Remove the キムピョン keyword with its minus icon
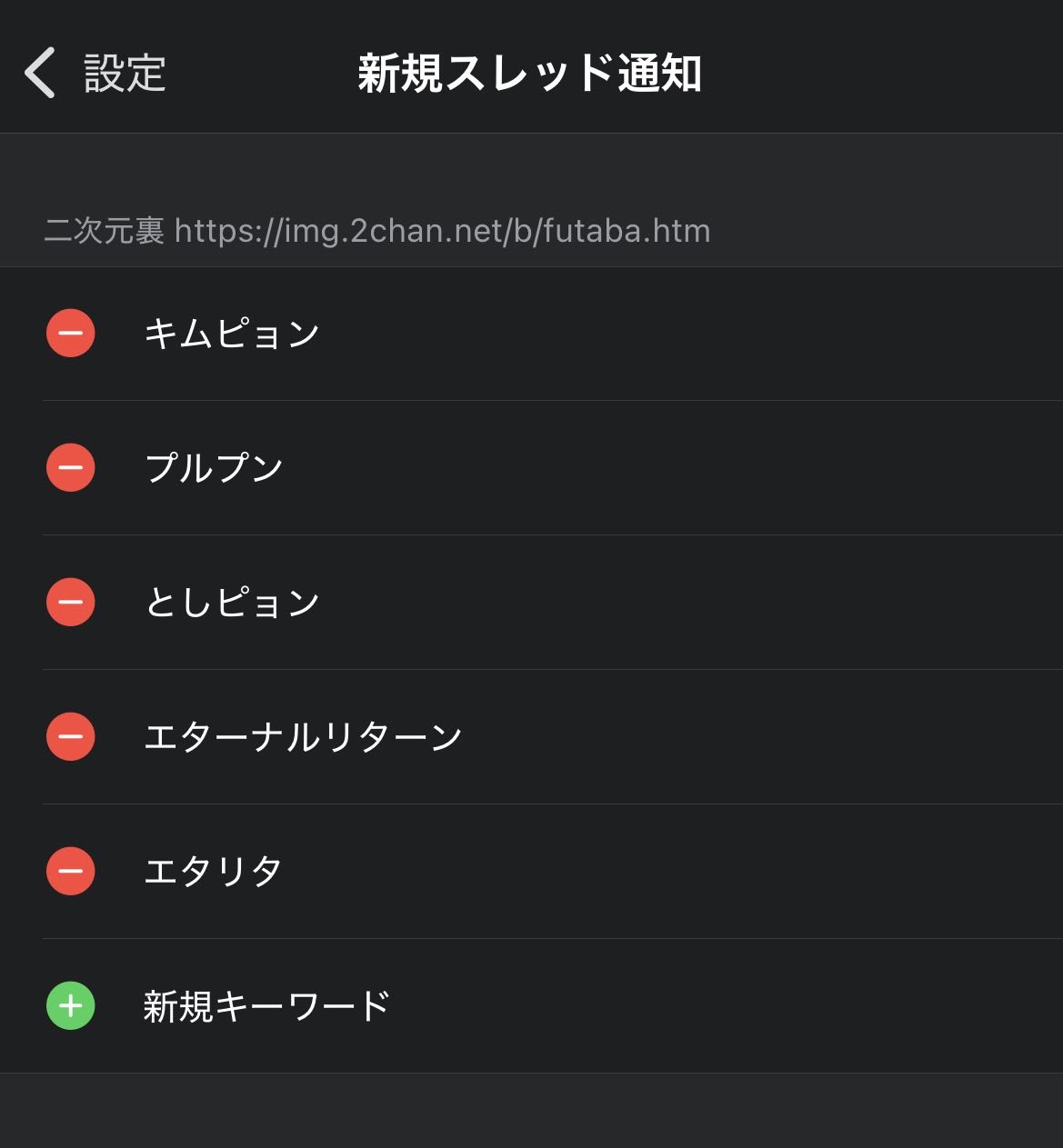 pos(71,334)
